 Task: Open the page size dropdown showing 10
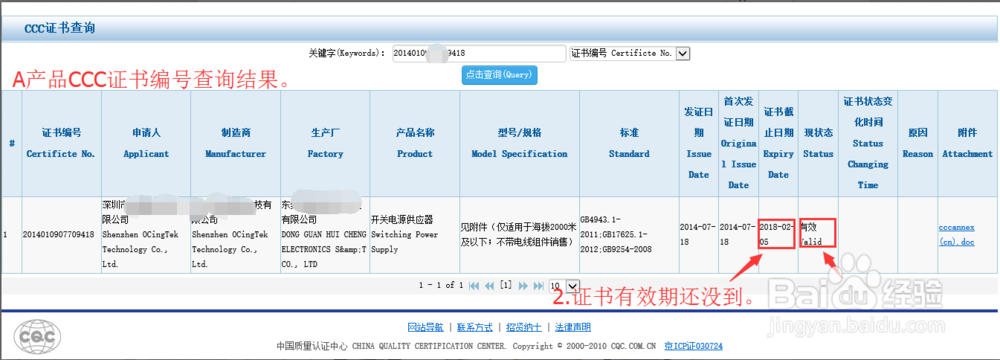coord(564,285)
